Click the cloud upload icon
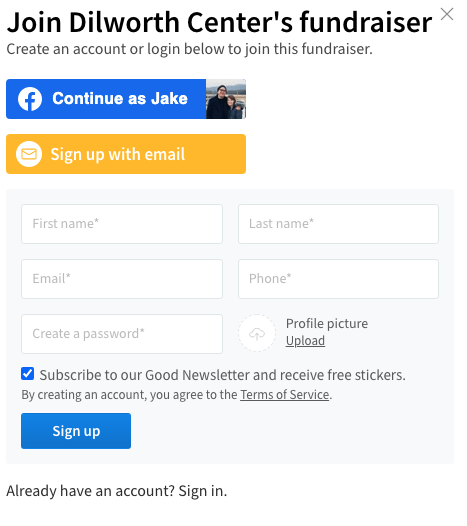467x526 pixels. pos(257,333)
